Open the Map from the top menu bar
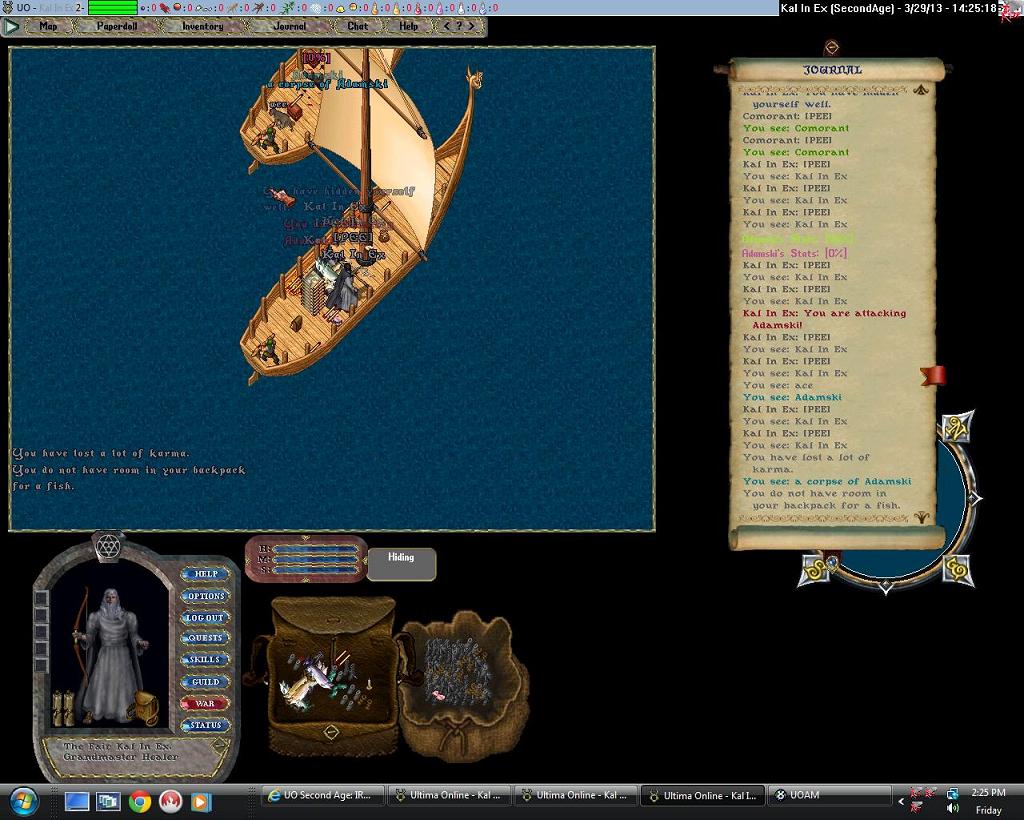This screenshot has height=820, width=1024. (48, 27)
